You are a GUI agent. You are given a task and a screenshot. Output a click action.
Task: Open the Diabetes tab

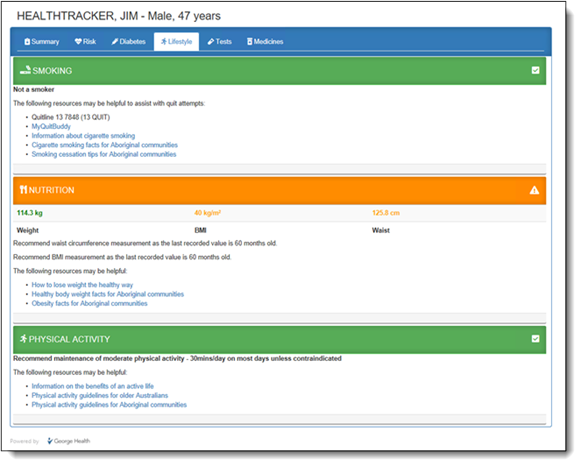tap(128, 42)
